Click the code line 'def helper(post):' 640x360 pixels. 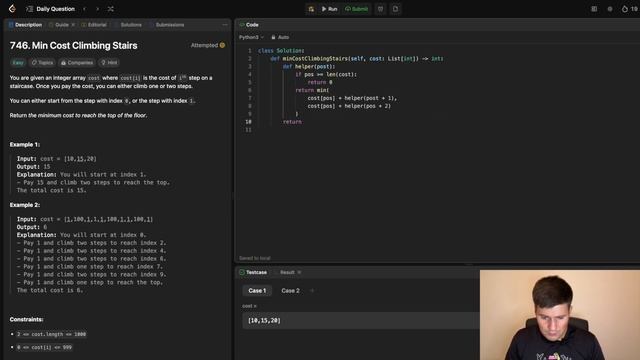[309, 67]
